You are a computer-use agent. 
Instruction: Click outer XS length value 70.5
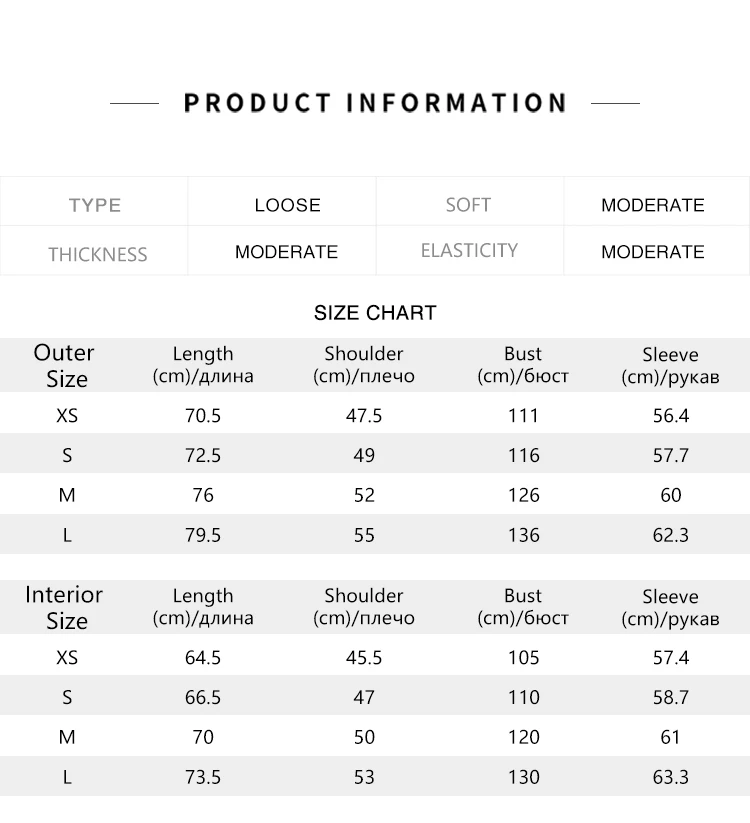[203, 416]
